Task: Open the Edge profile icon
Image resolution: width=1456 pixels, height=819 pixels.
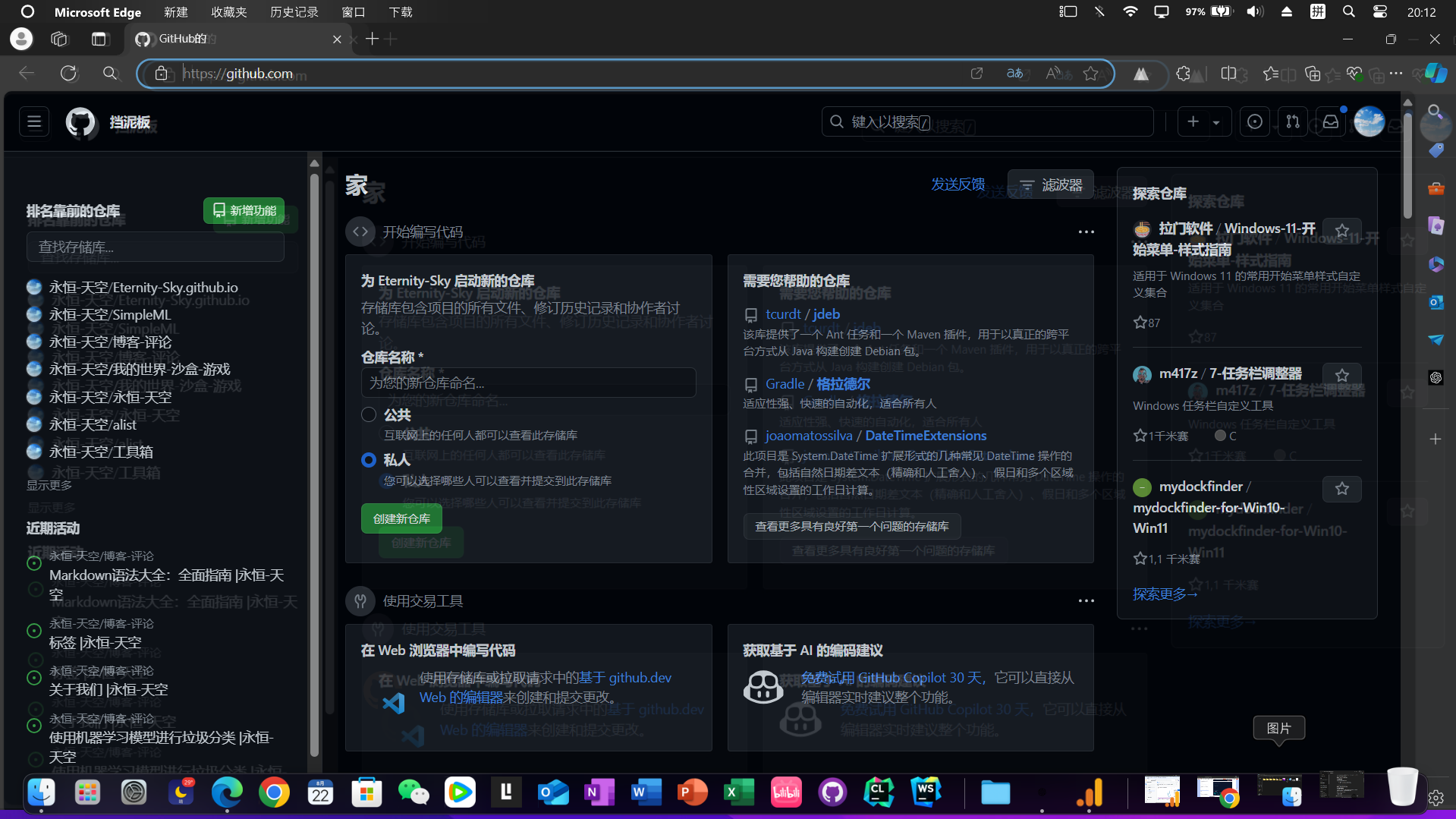Action: 21,39
